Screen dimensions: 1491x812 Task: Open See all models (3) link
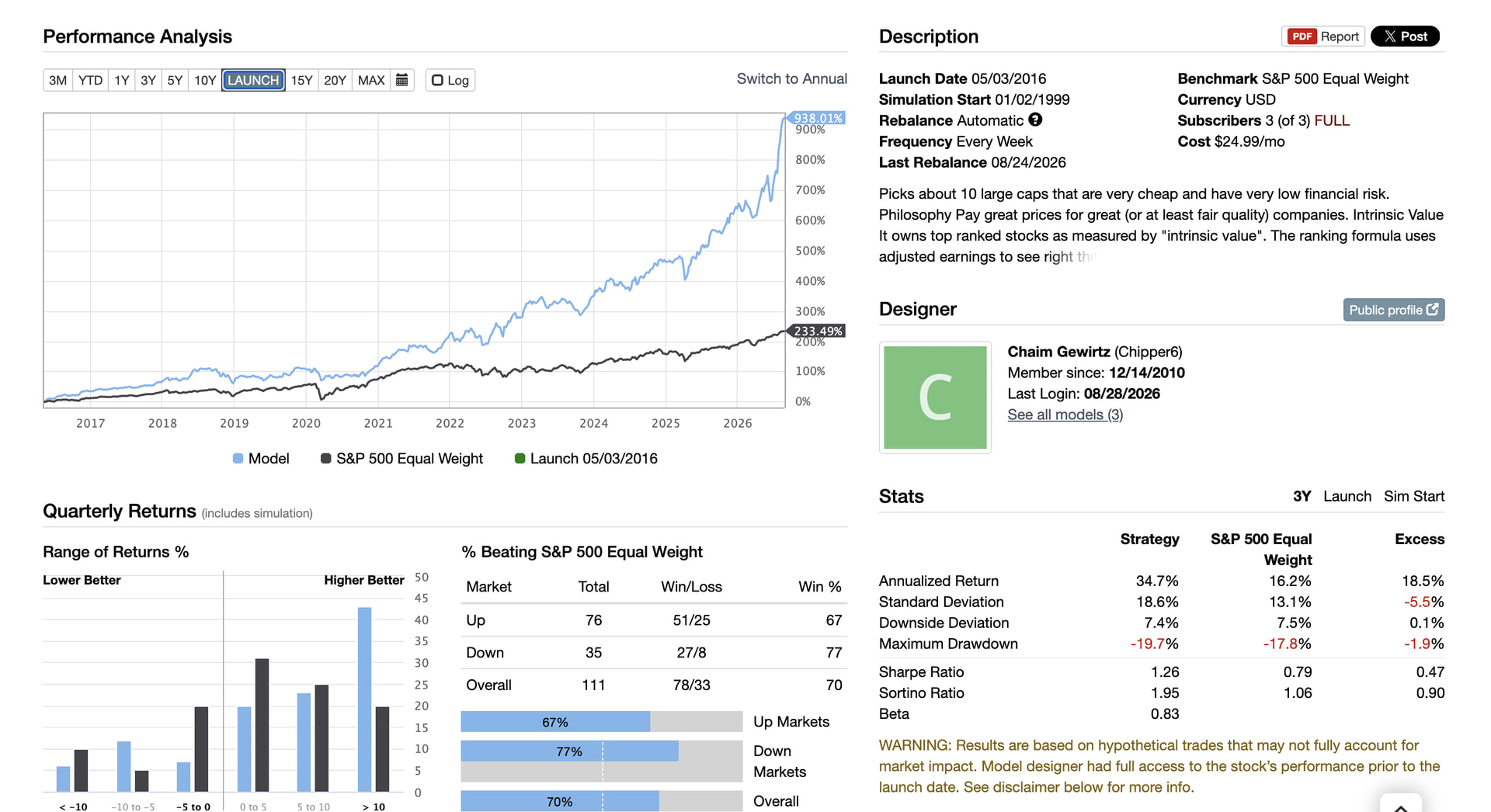tap(1065, 415)
